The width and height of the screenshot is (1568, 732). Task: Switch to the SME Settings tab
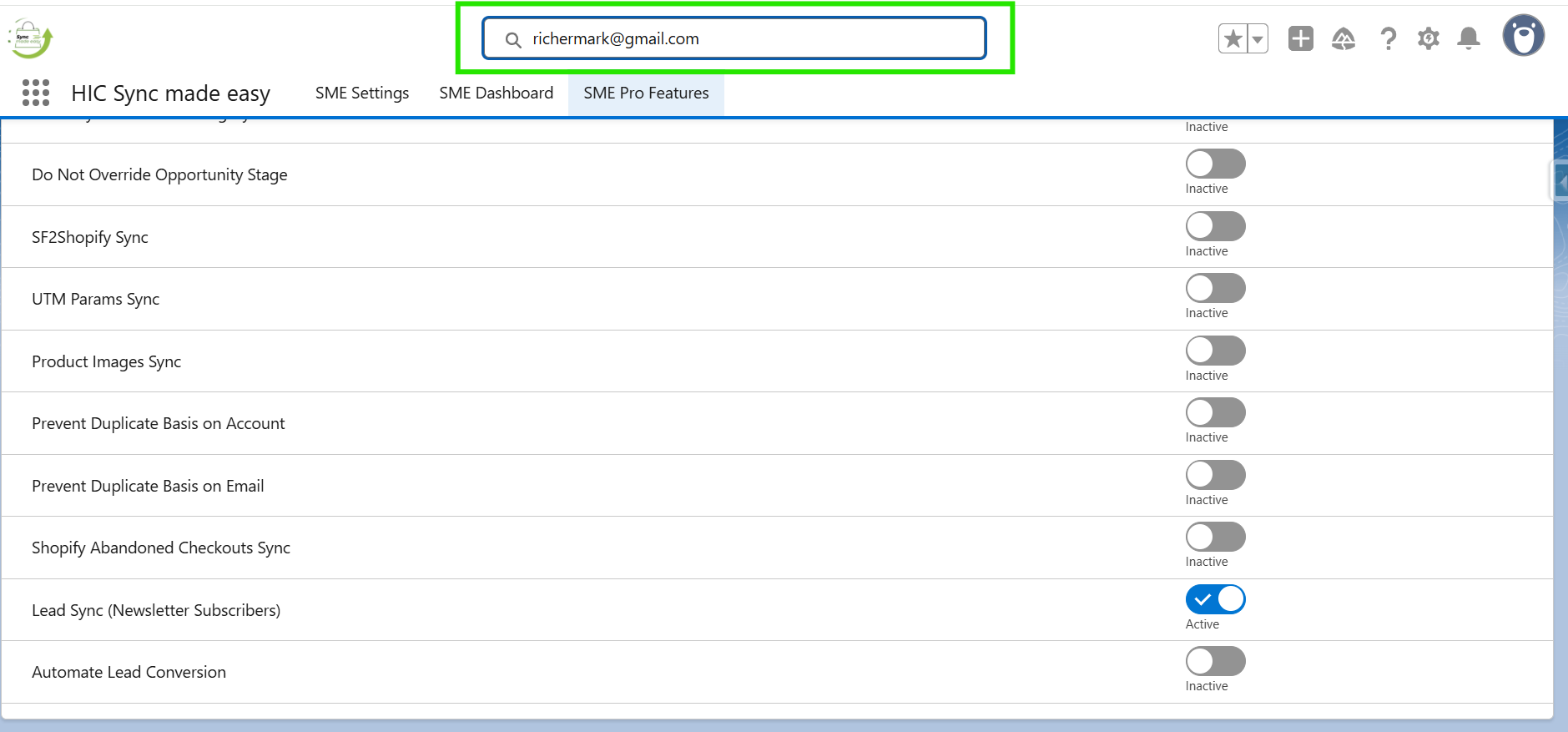pyautogui.click(x=362, y=93)
